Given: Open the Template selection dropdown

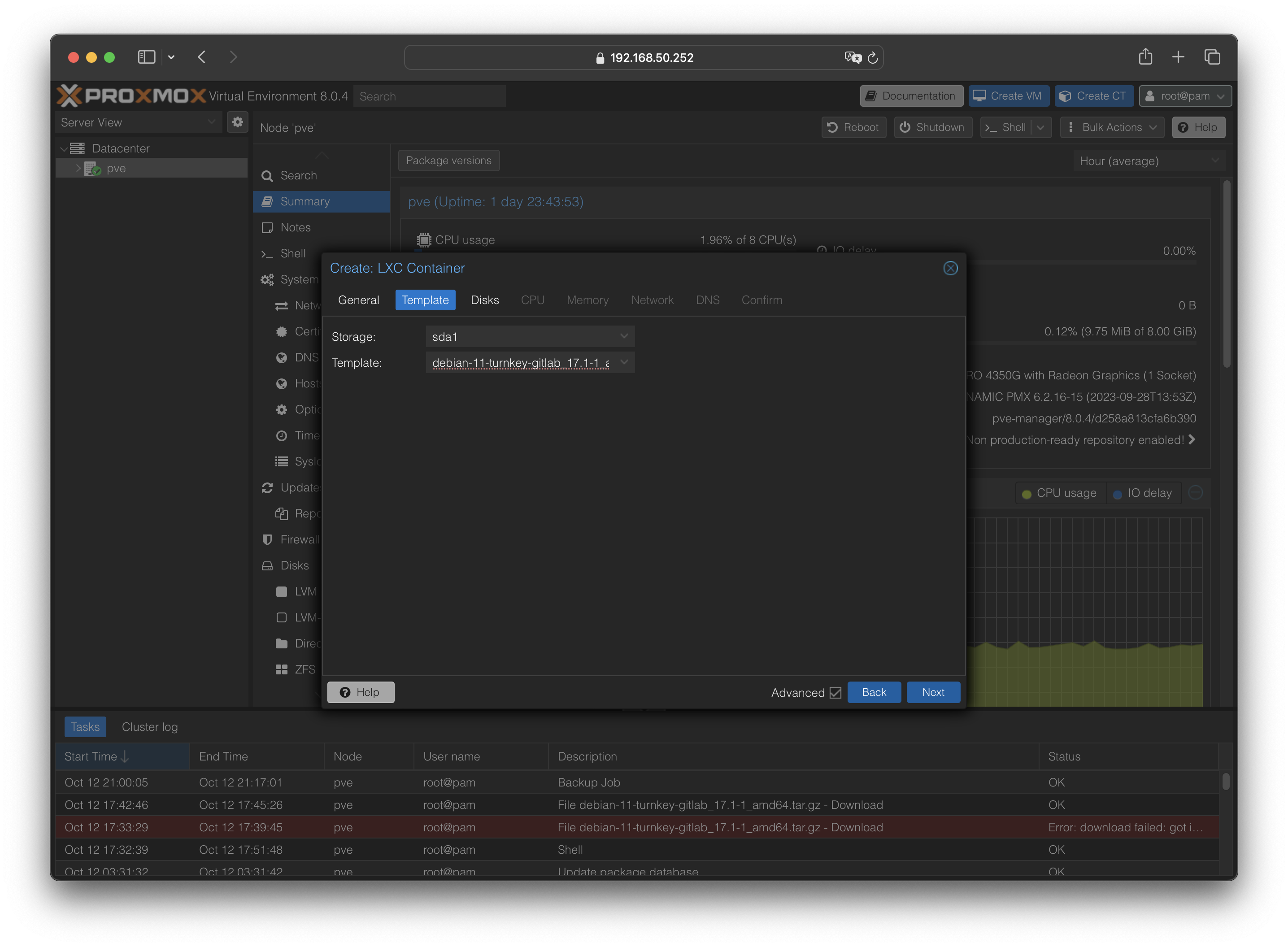Looking at the screenshot, I should coord(624,362).
